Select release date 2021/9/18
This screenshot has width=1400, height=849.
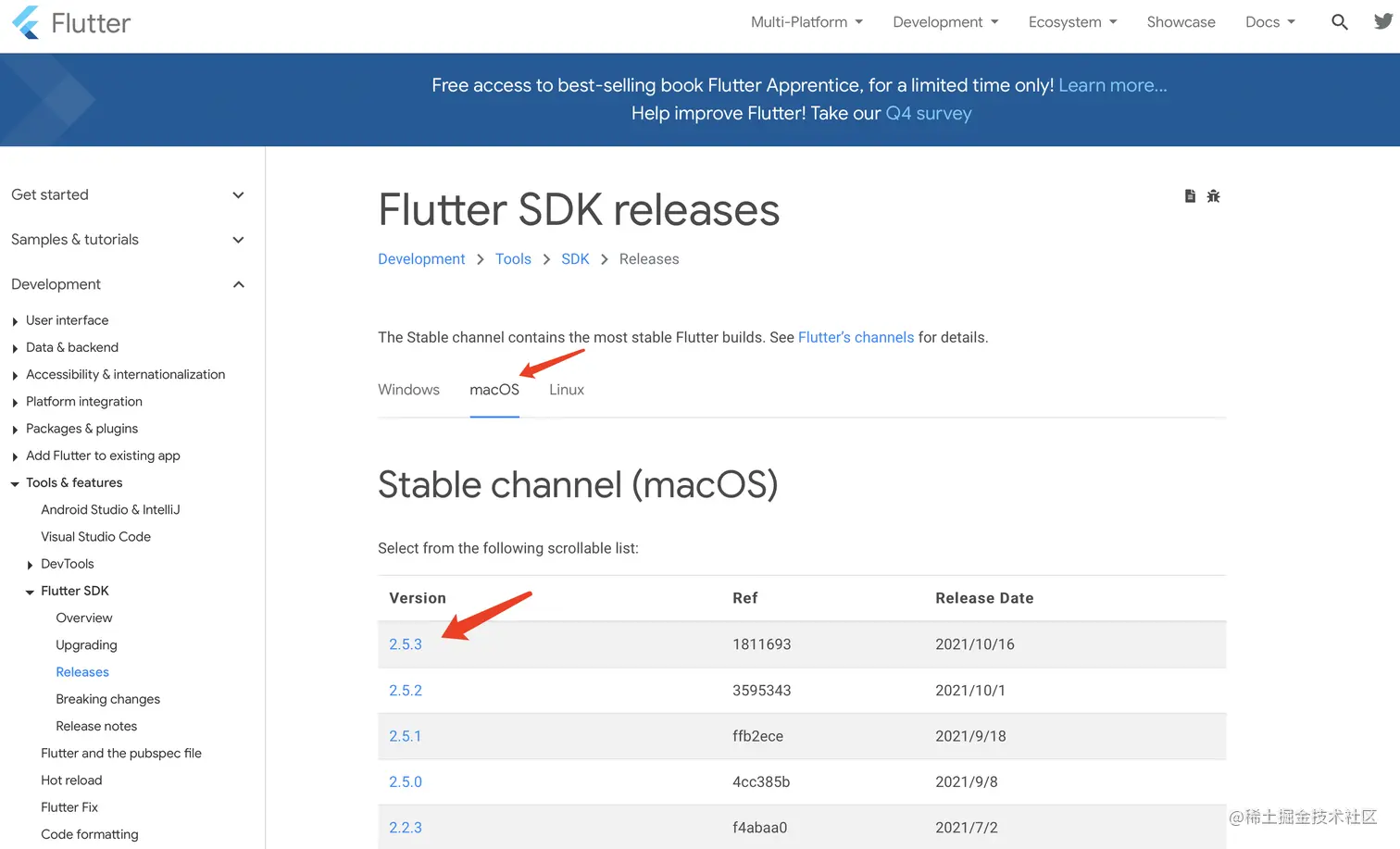[x=970, y=736]
